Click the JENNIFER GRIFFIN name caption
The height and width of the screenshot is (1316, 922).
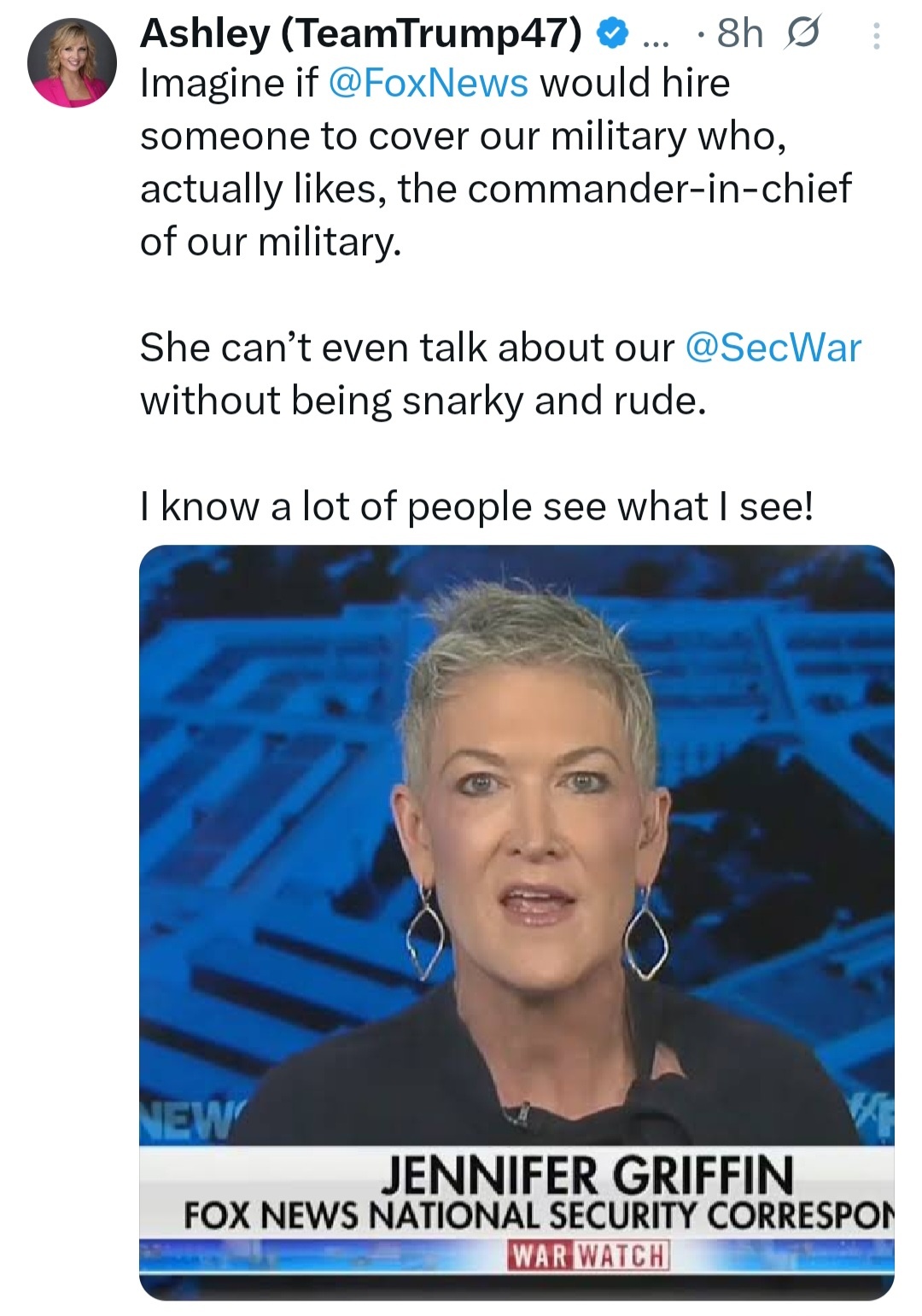pos(587,1176)
